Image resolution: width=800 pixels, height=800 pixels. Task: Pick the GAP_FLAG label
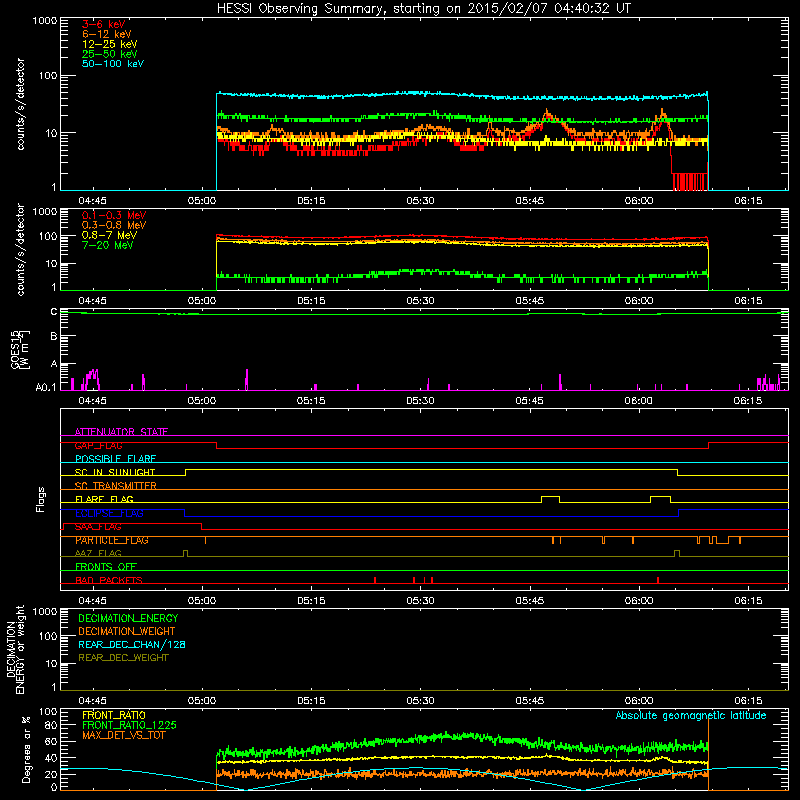tap(98, 445)
